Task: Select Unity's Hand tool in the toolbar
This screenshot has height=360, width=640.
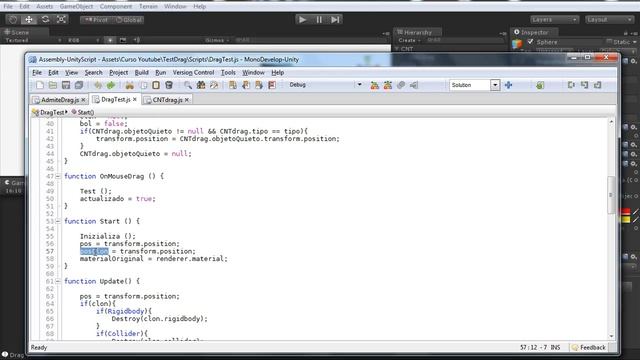Action: pyautogui.click(x=13, y=20)
